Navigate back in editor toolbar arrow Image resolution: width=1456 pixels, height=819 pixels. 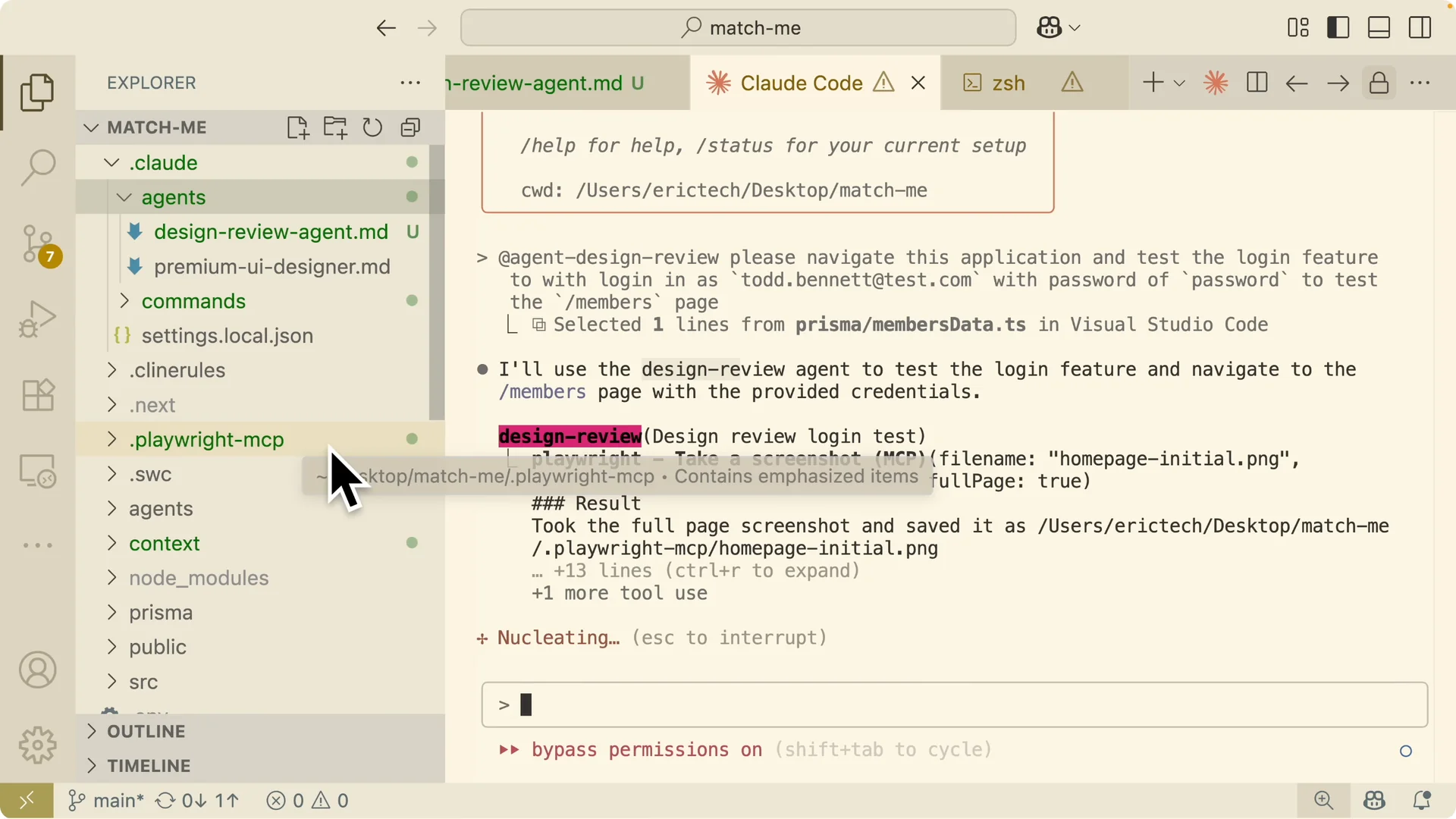click(1297, 83)
